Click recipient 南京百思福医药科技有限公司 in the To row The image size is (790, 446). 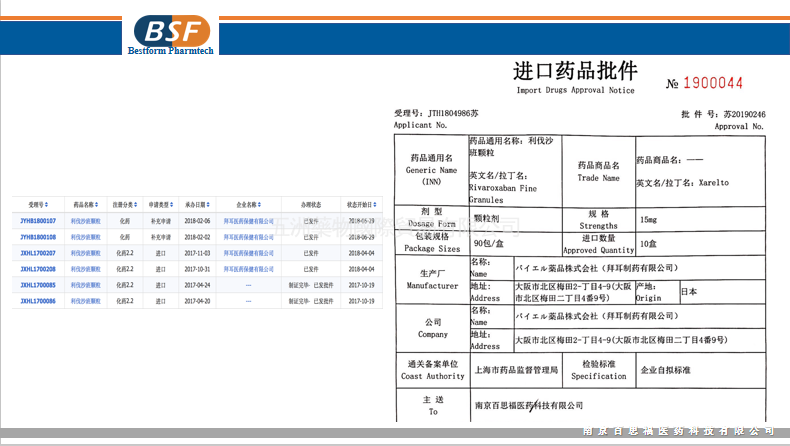point(529,405)
